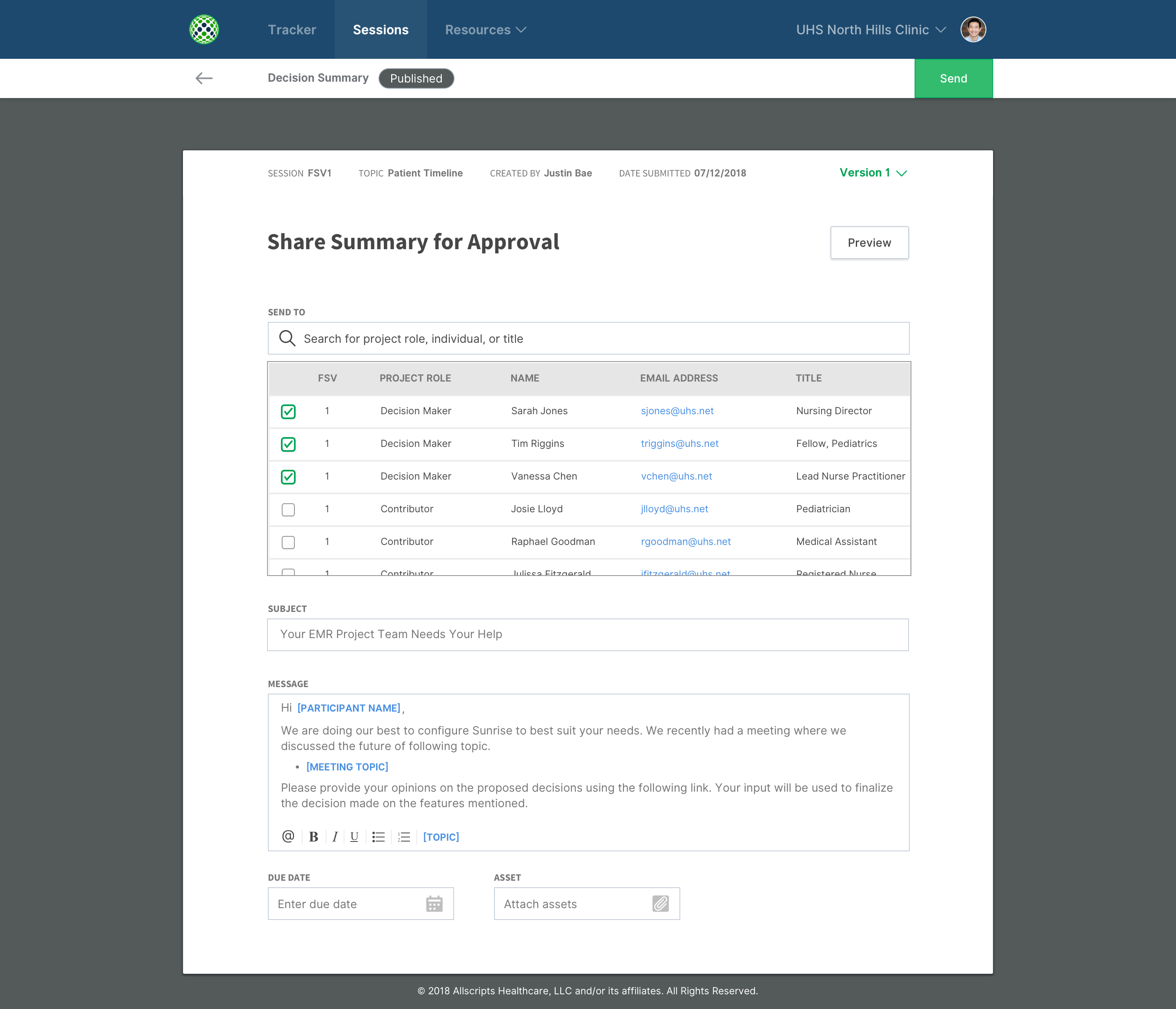Viewport: 1176px width, 1009px height.
Task: Select the name Sarah Jones
Action: [539, 411]
